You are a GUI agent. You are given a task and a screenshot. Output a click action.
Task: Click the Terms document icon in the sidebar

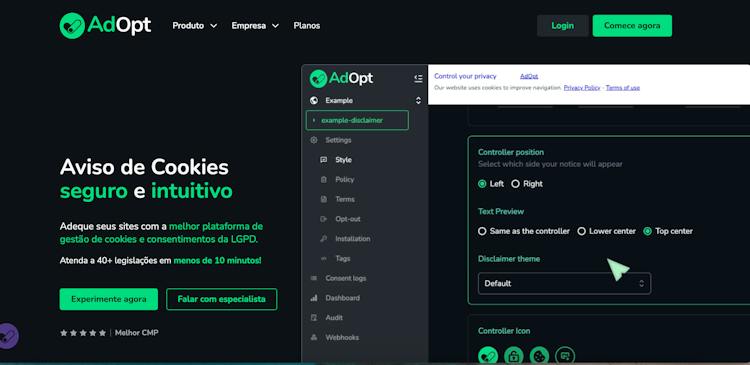pyautogui.click(x=324, y=199)
